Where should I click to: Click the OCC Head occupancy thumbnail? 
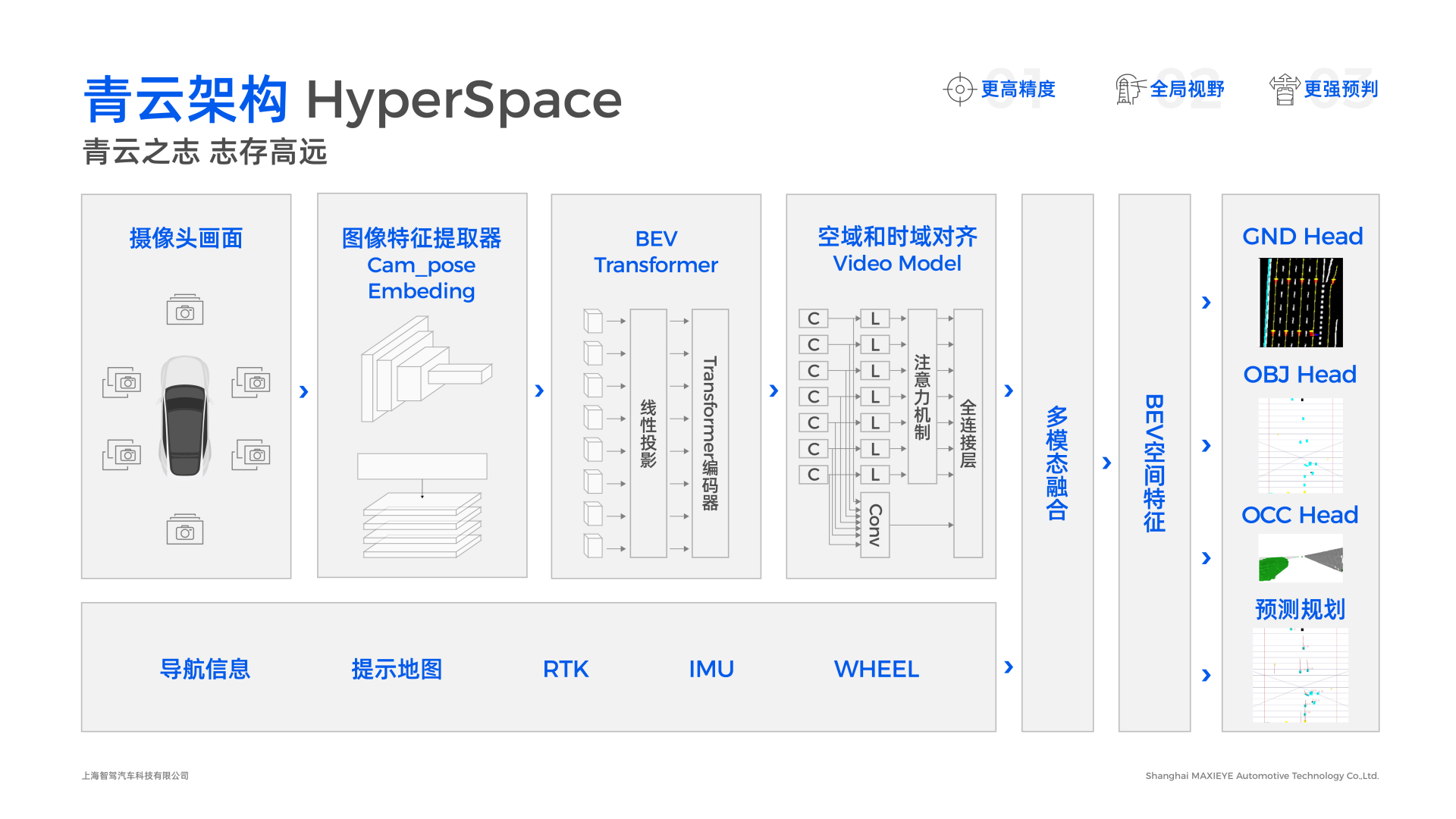[x=1301, y=558]
